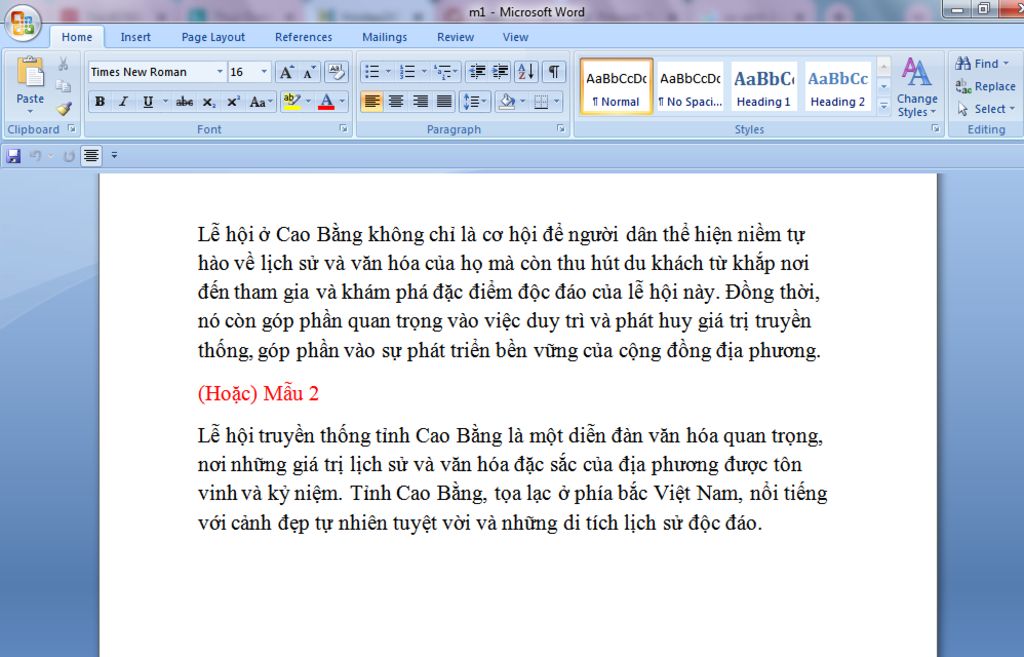This screenshot has width=1024, height=657.
Task: Toggle Underline formatting
Action: 148,101
